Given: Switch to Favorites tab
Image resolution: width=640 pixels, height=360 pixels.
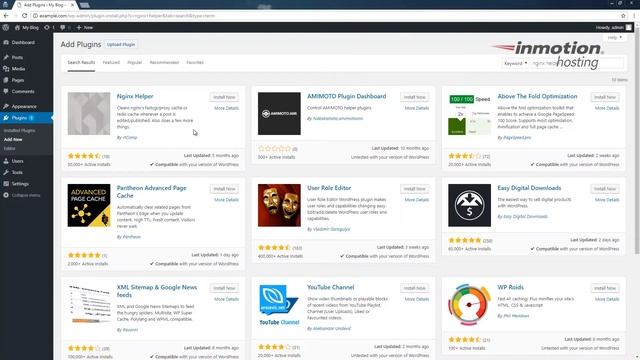Looking at the screenshot, I should [195, 62].
